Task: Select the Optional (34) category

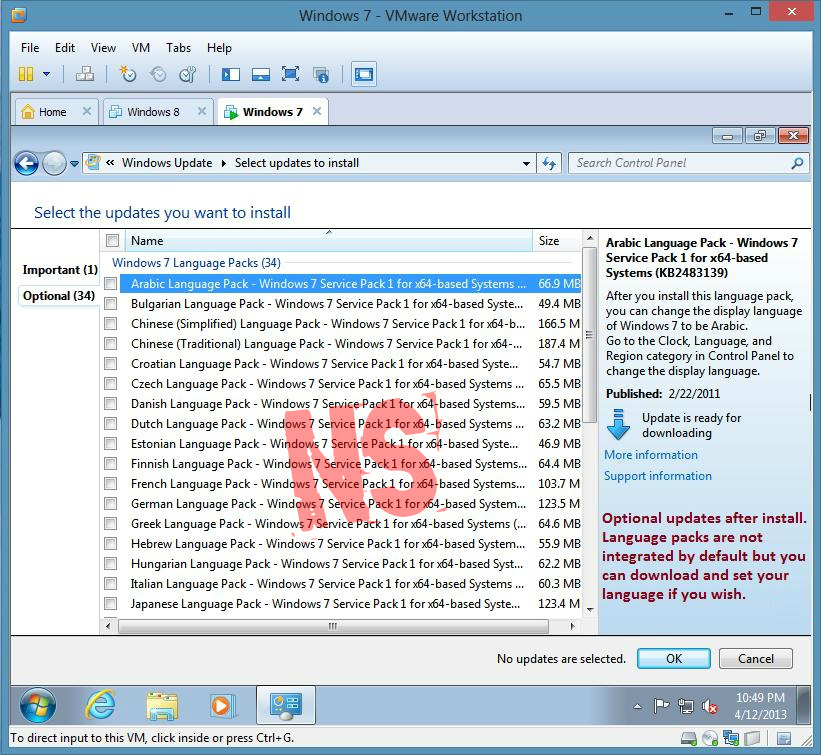Action: click(x=59, y=296)
